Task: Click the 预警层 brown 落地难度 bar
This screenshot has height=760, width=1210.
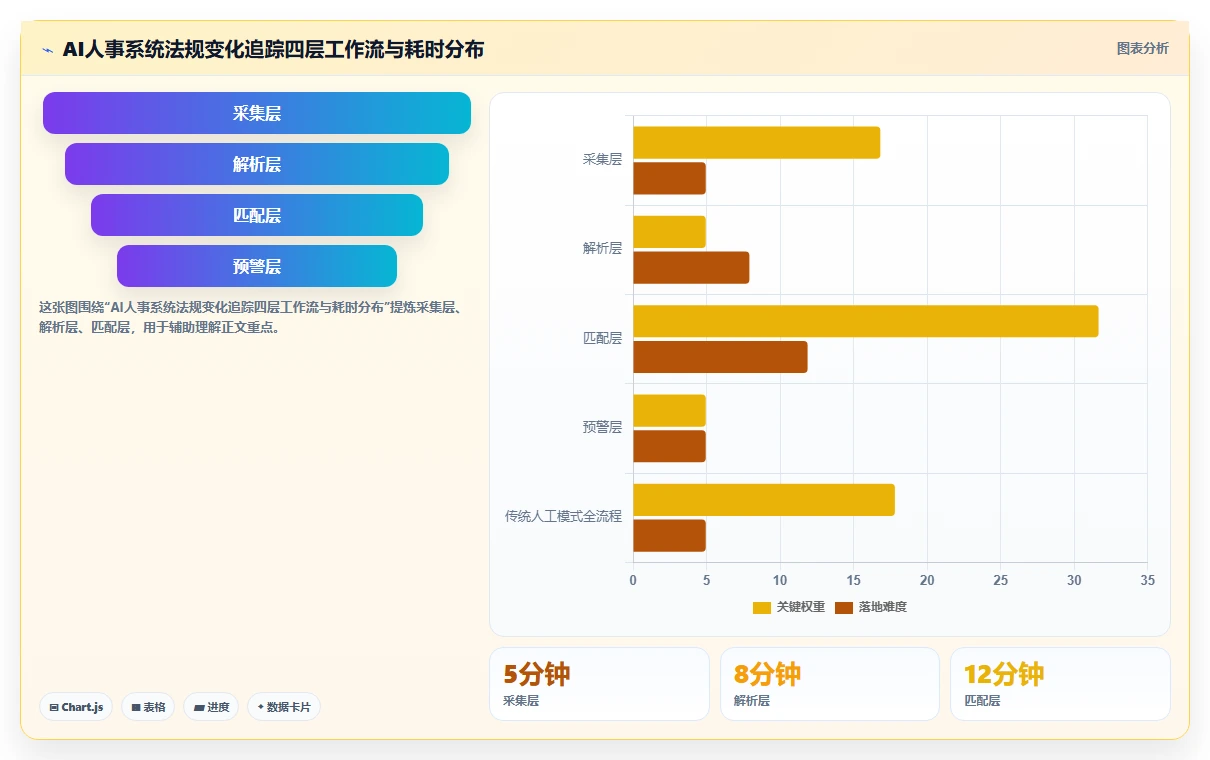Action: click(x=669, y=446)
